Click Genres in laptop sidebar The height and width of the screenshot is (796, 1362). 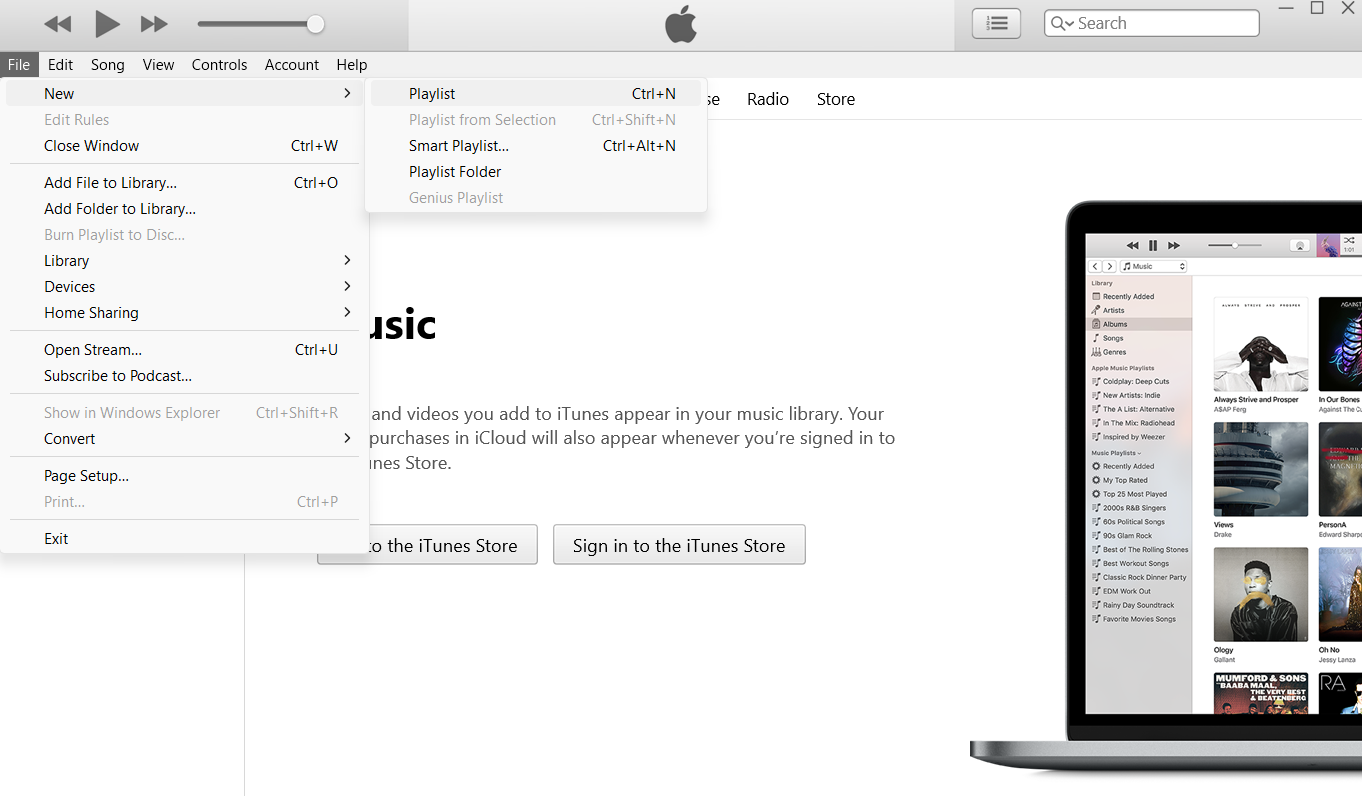tap(1114, 352)
